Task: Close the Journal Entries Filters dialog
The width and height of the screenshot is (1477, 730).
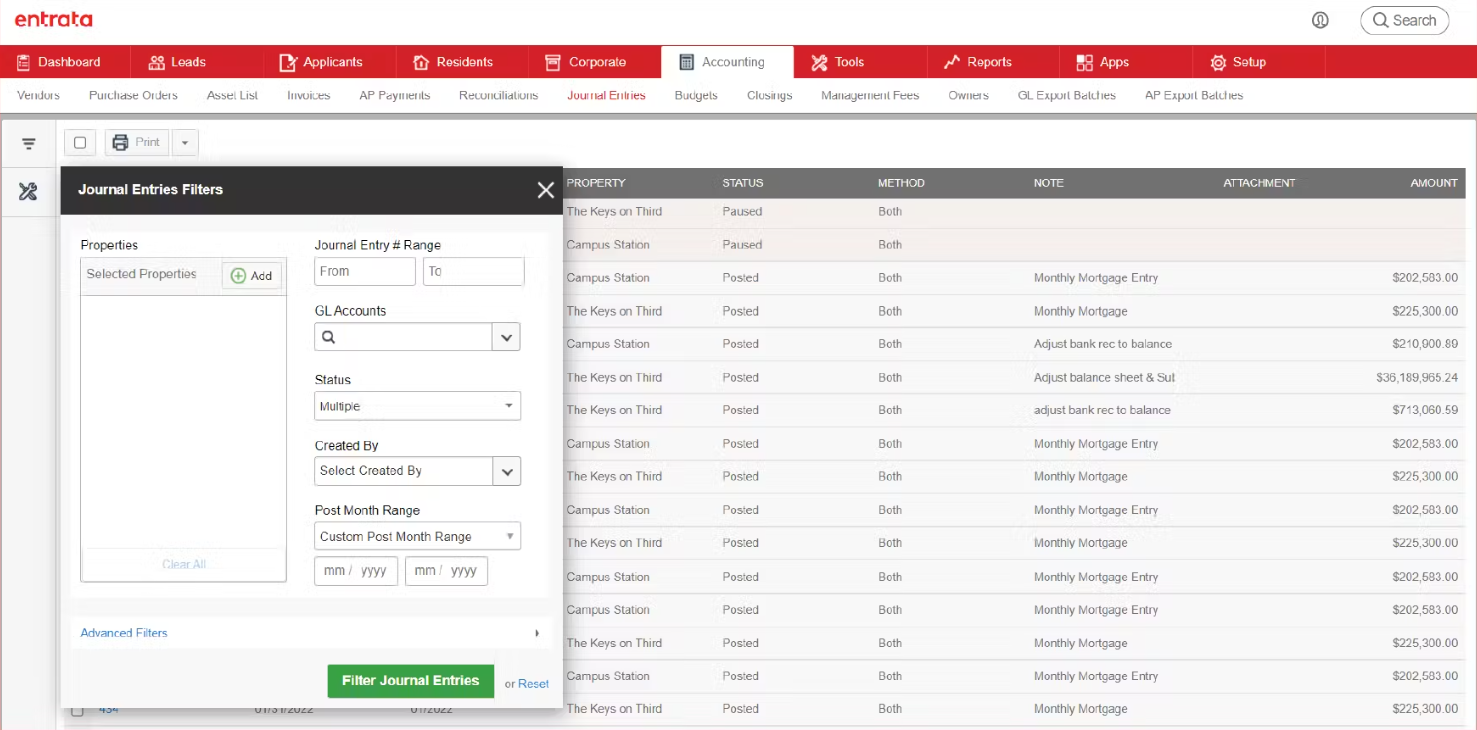Action: (546, 189)
